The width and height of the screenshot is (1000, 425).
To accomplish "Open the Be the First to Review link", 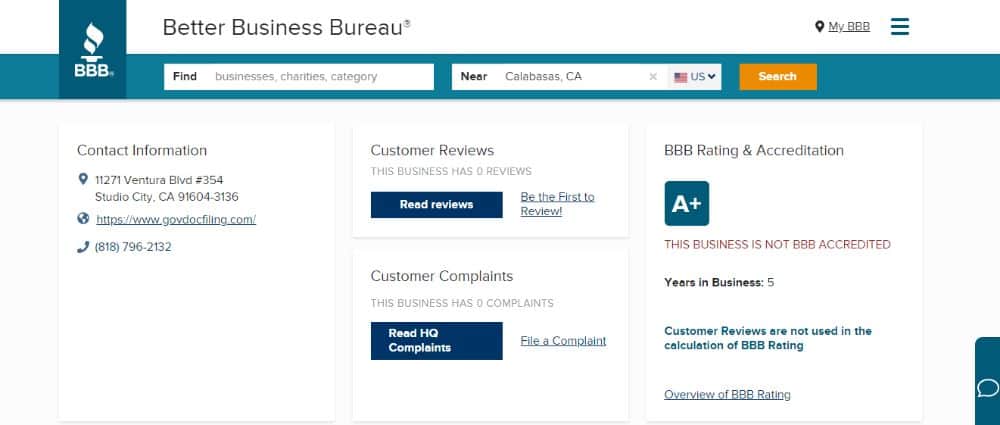I will coord(557,204).
